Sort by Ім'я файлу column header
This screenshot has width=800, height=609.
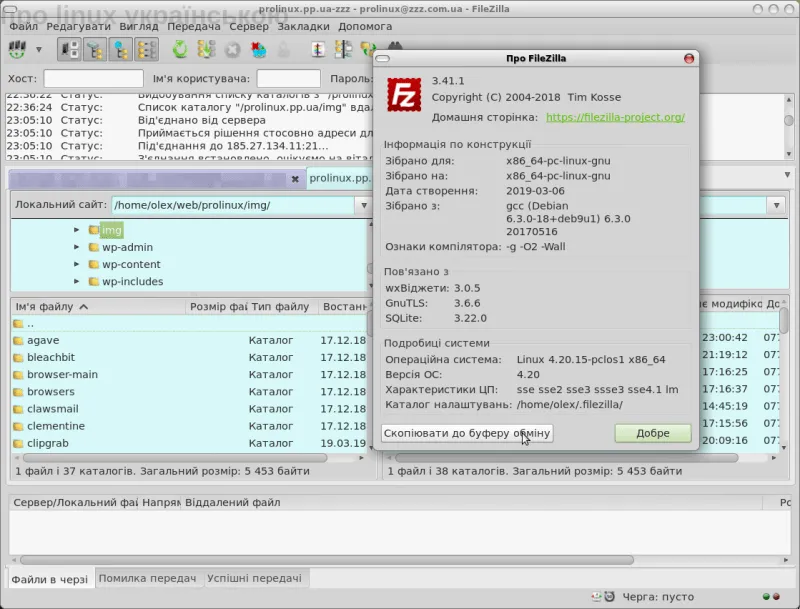(x=98, y=307)
